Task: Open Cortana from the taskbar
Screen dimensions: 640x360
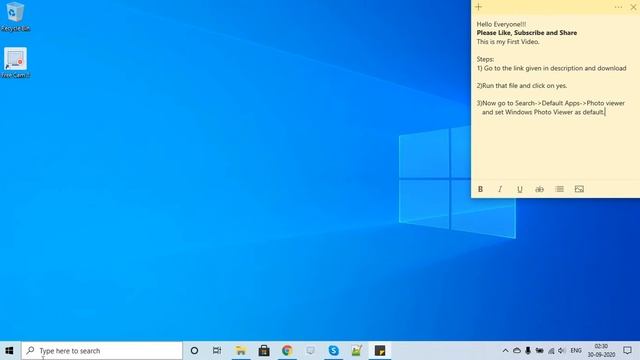Action: tap(194, 351)
